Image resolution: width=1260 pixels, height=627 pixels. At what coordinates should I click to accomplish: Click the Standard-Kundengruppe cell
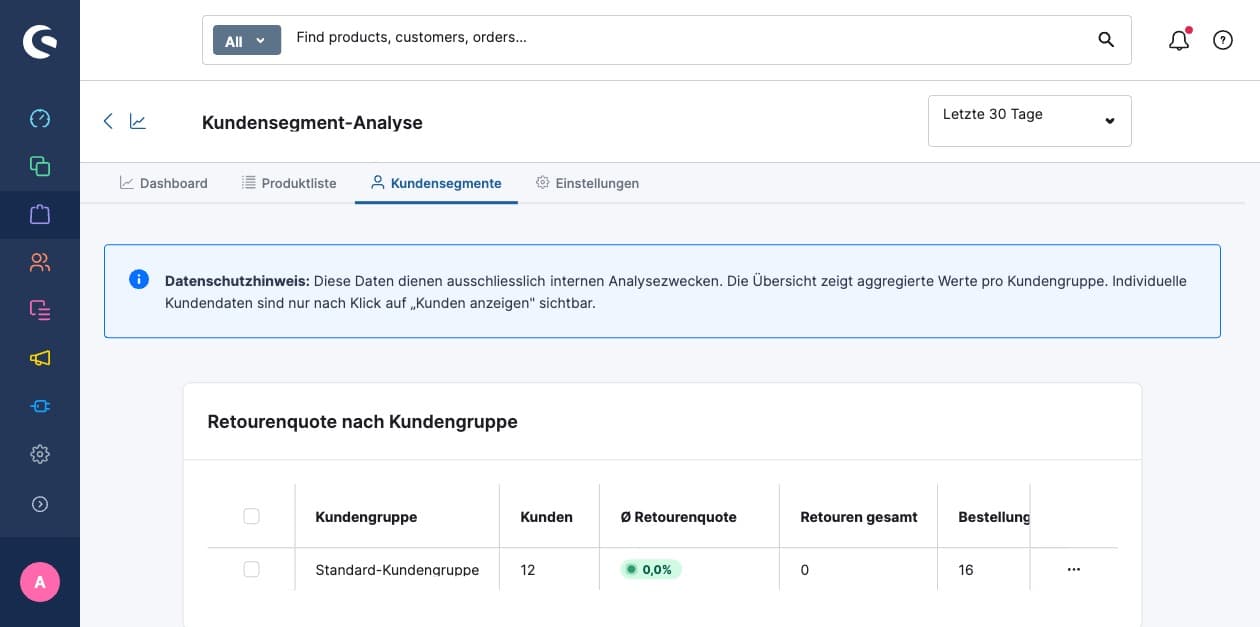click(x=397, y=570)
